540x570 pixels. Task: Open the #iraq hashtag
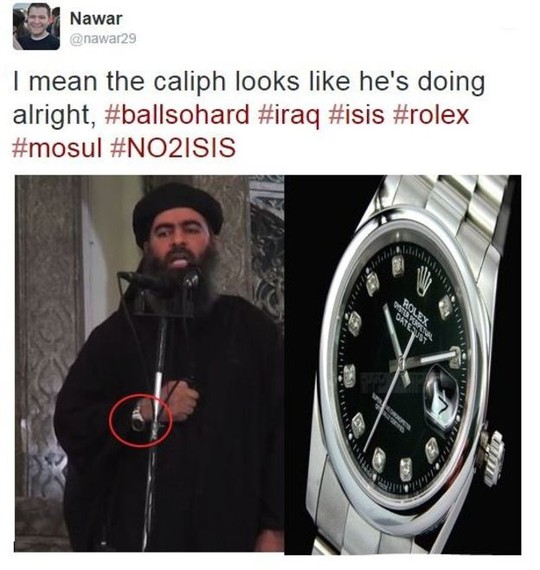pos(289,115)
